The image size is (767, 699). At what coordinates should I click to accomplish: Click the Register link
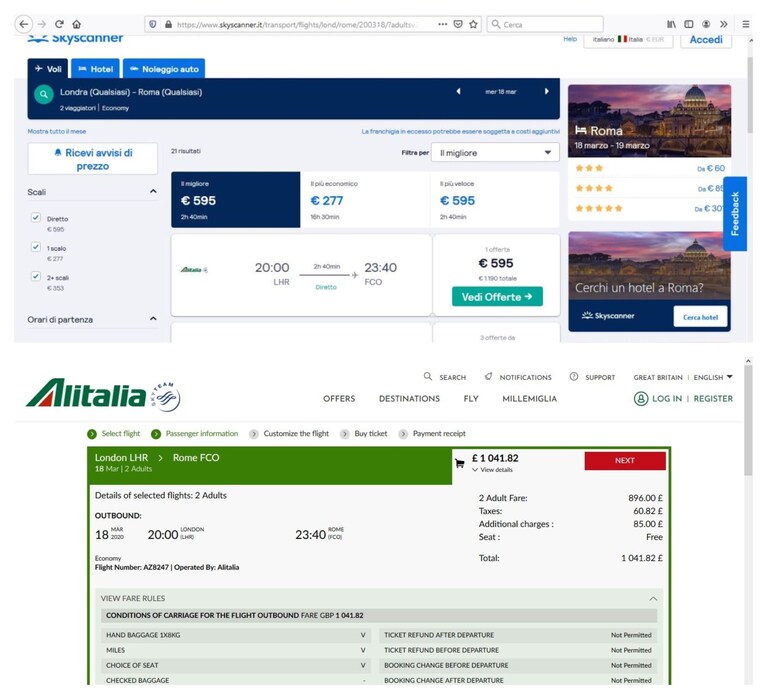coord(713,399)
